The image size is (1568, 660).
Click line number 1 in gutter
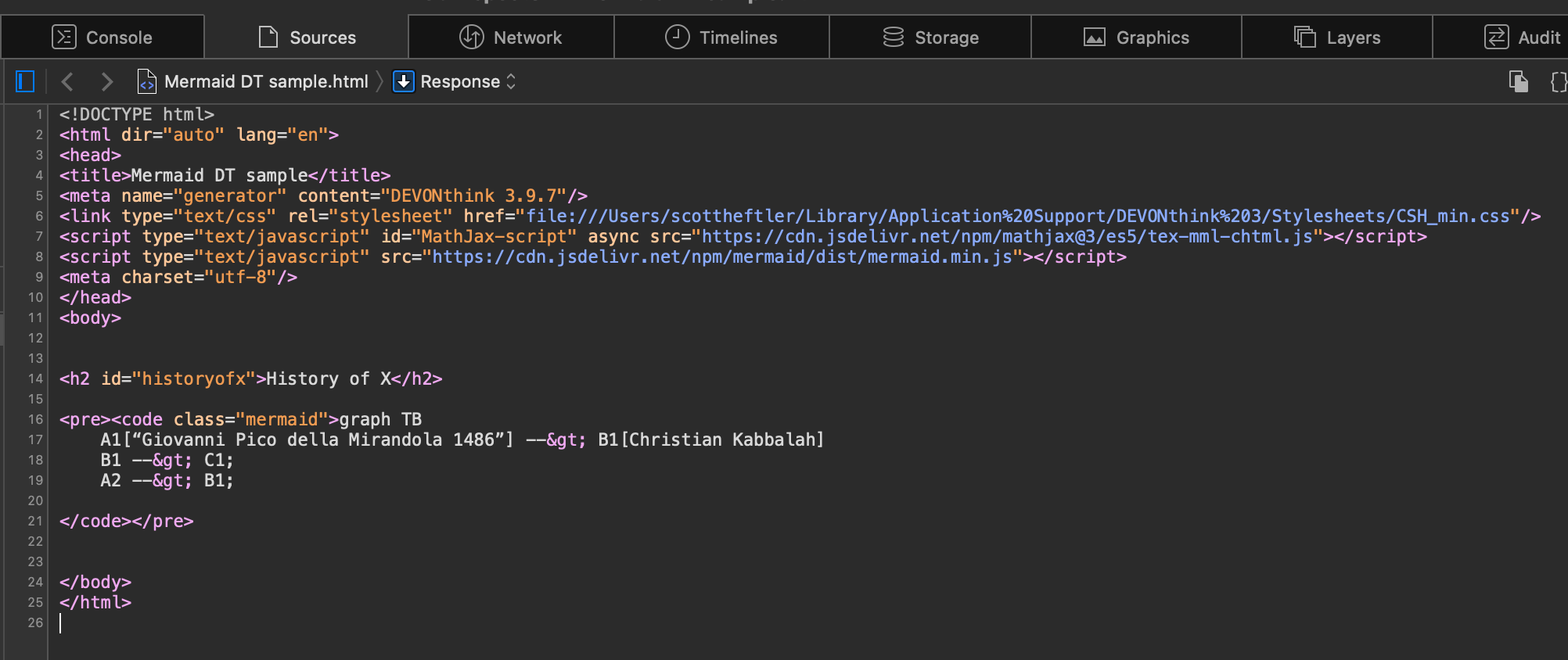pyautogui.click(x=38, y=114)
